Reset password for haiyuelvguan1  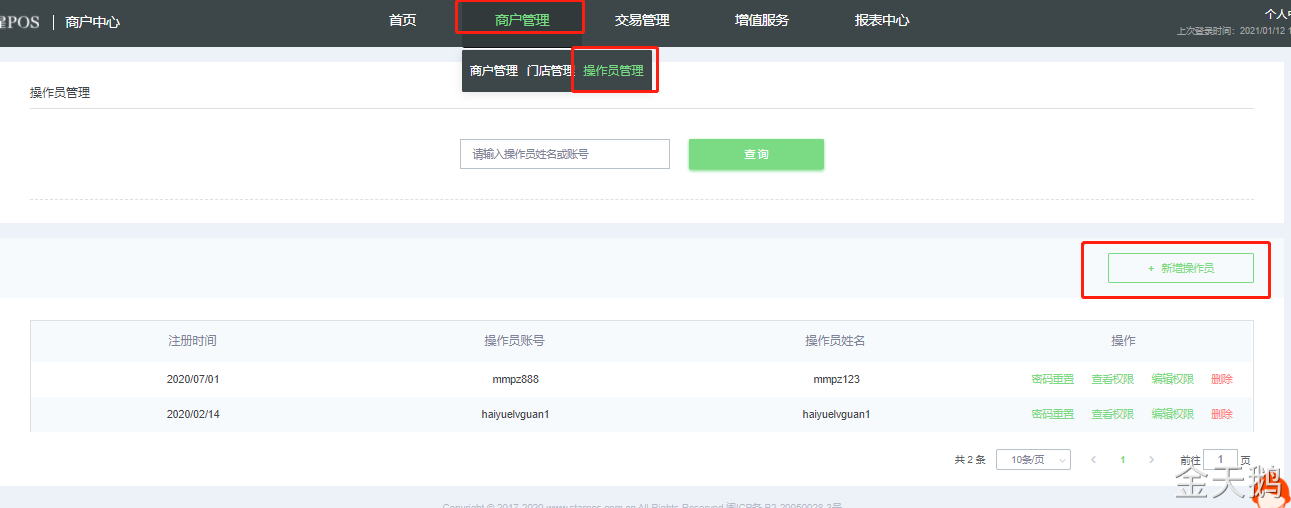[1053, 414]
